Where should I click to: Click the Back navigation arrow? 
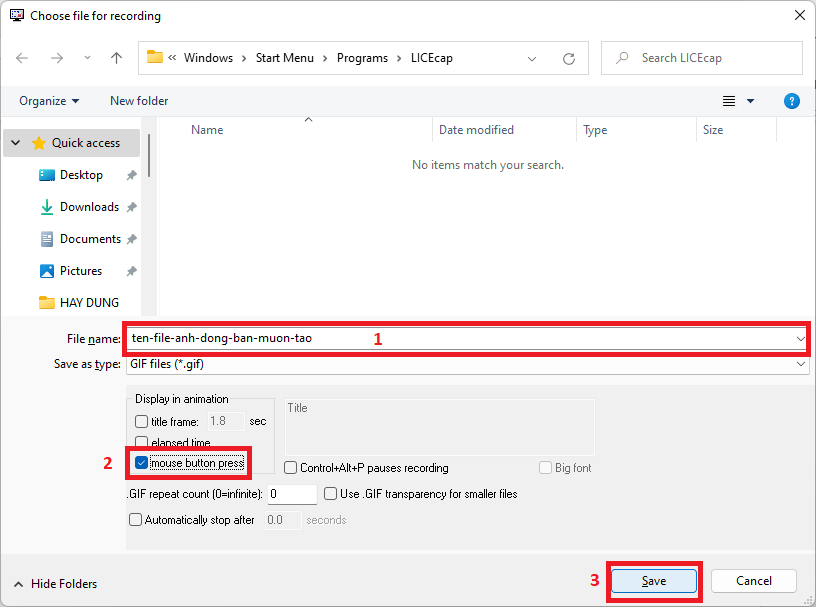point(23,58)
